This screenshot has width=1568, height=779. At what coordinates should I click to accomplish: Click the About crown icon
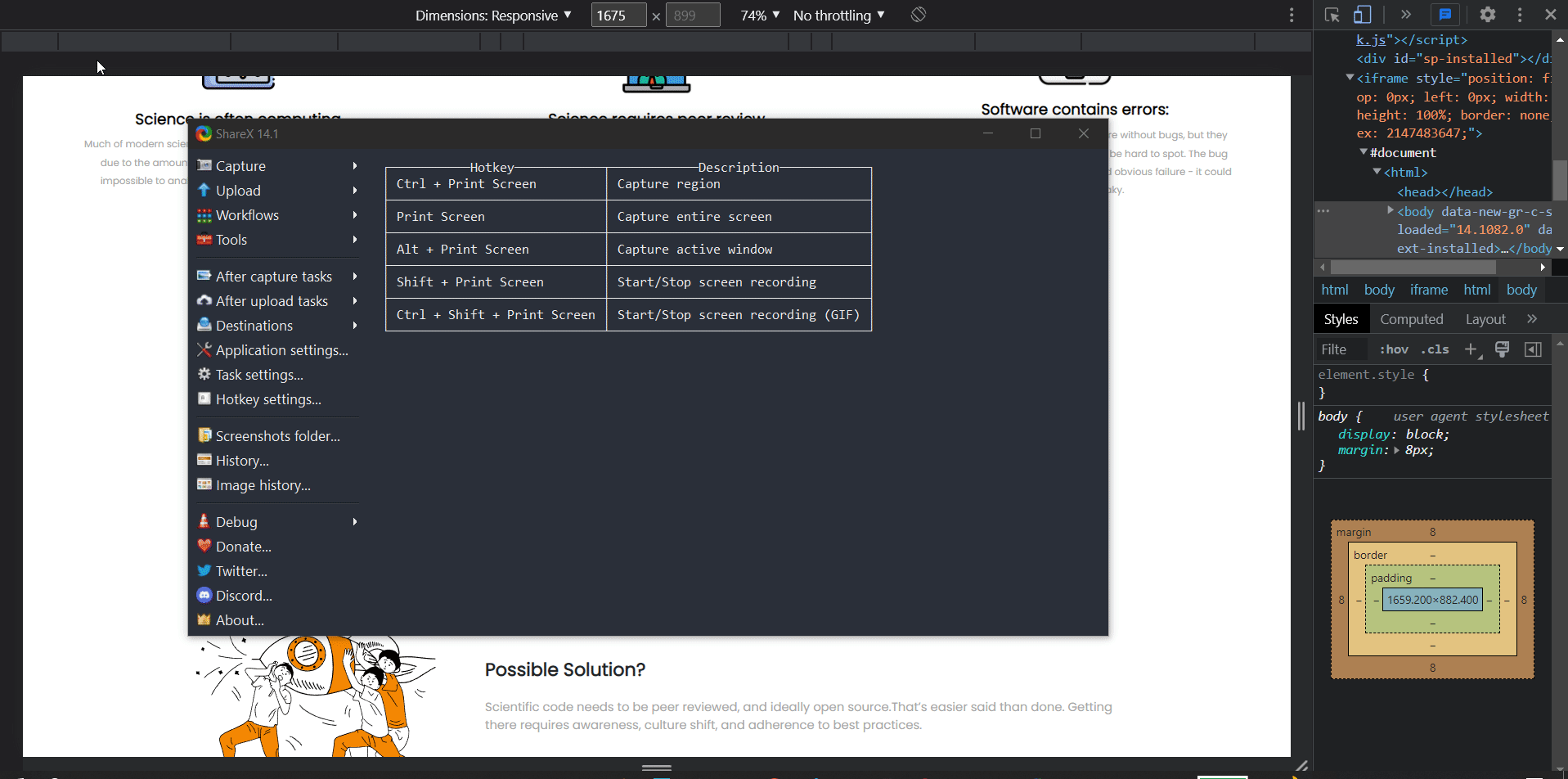[x=204, y=619]
